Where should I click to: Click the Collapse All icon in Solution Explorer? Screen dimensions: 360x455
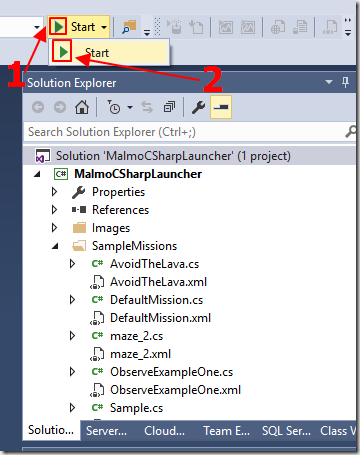tap(169, 107)
